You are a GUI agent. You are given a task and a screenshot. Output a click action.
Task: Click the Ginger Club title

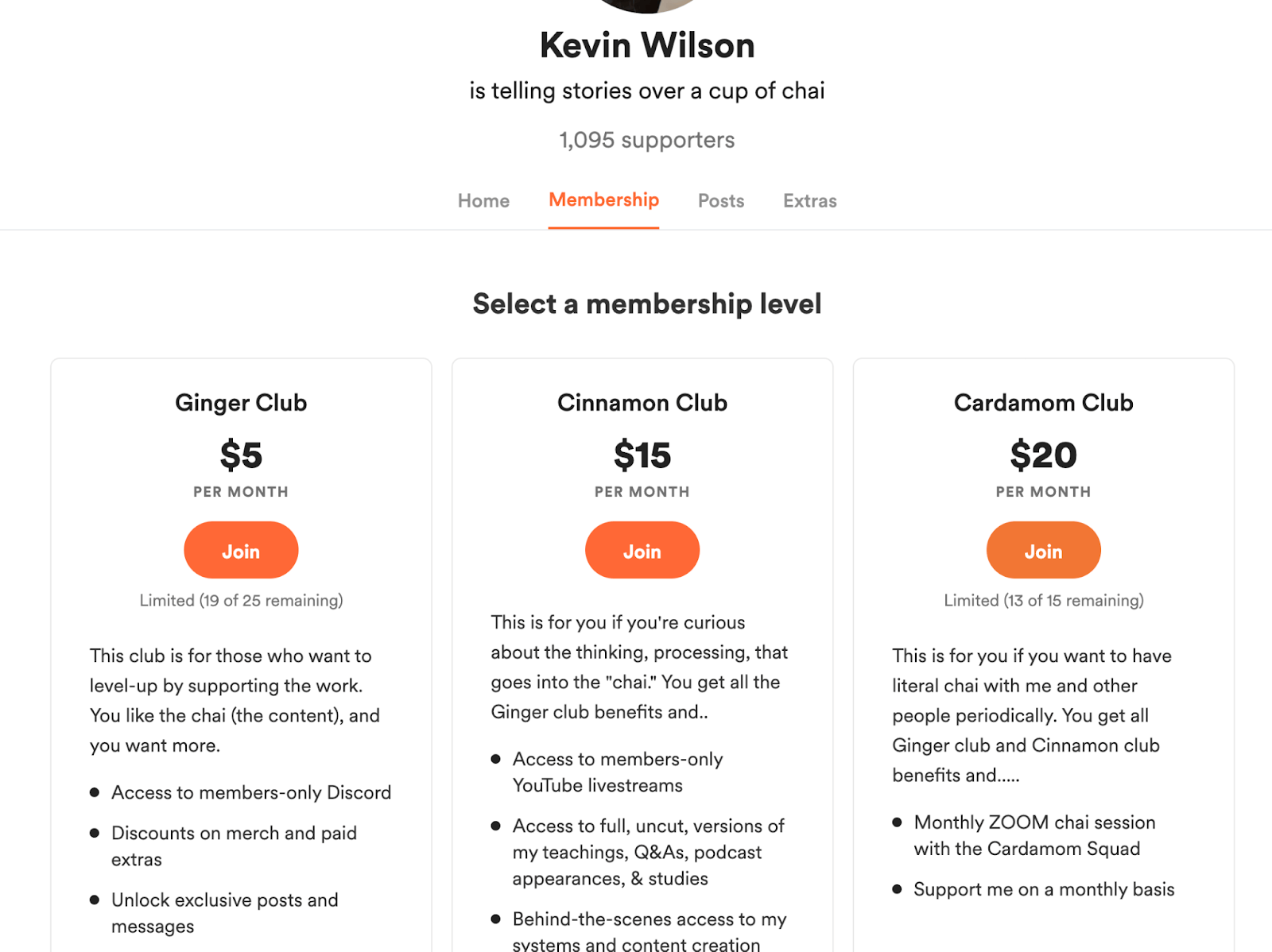241,403
